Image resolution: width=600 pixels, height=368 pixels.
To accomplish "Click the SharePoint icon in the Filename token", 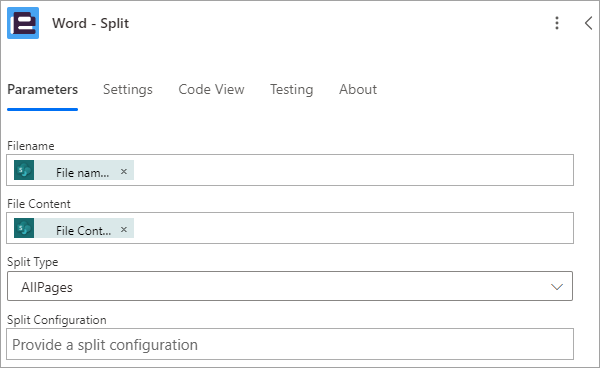I will point(24,170).
